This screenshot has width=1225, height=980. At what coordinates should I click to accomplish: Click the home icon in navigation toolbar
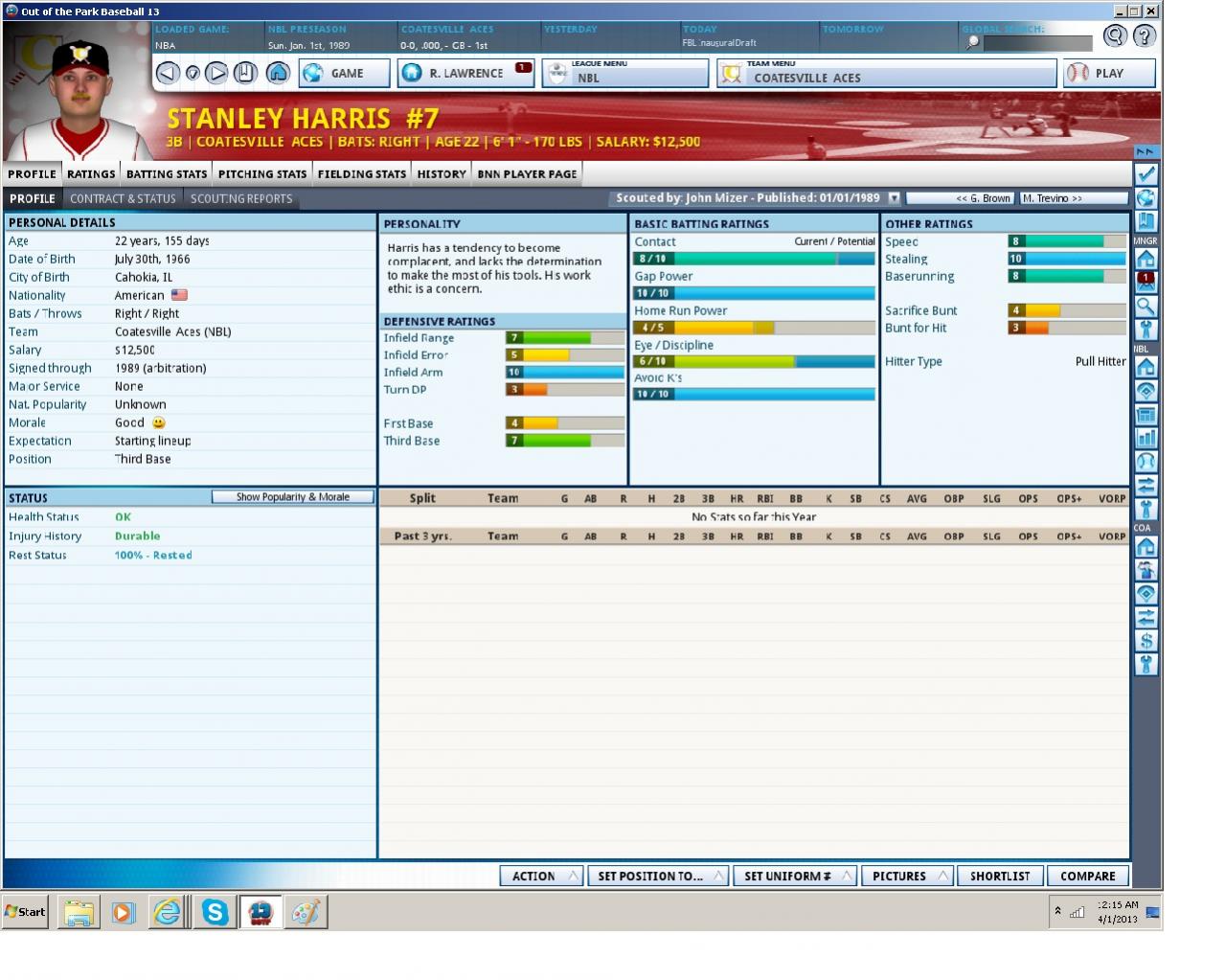(279, 73)
